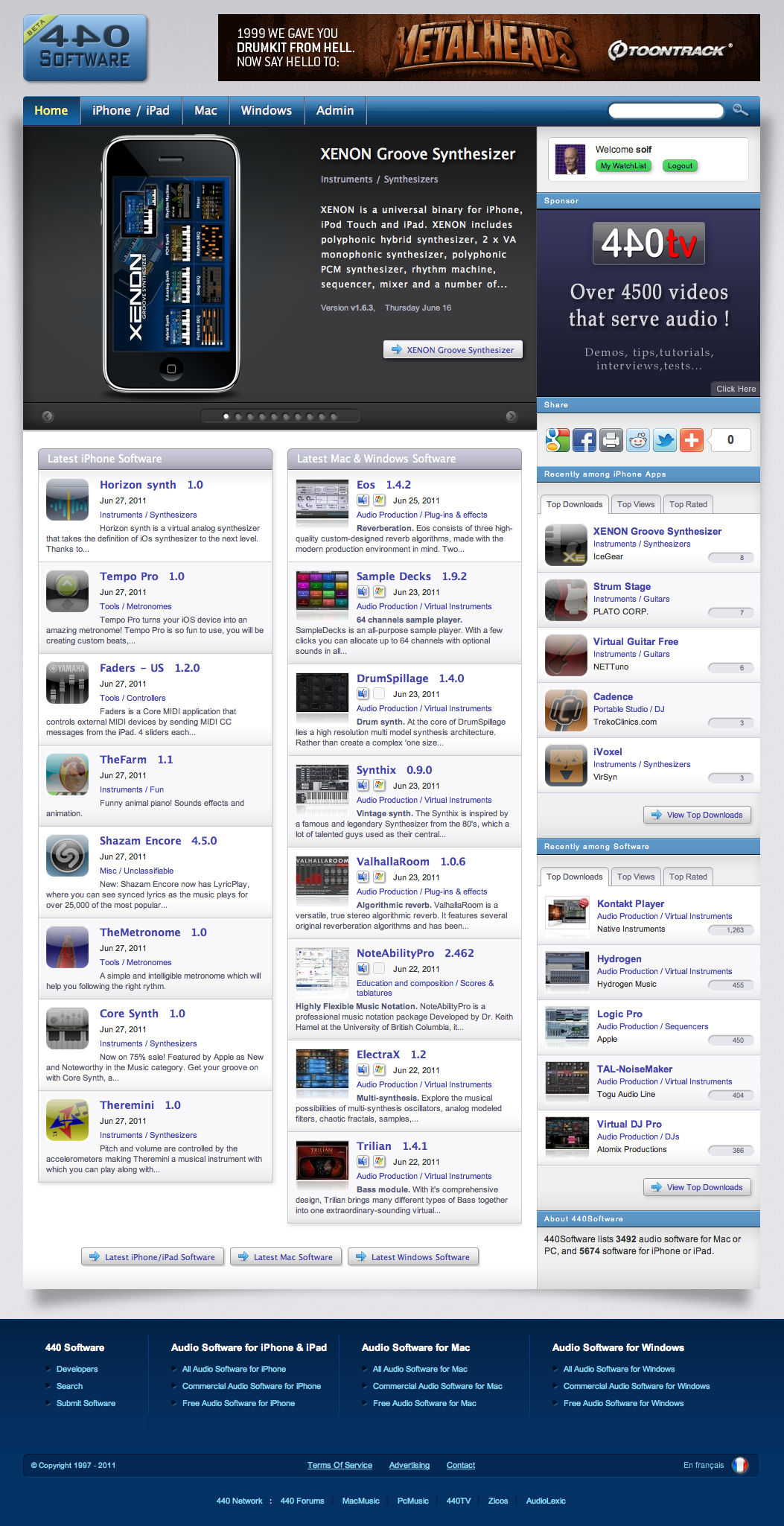Screen dimensions: 784x1526
Task: Open the Tempo Pro app icon
Action: point(68,591)
